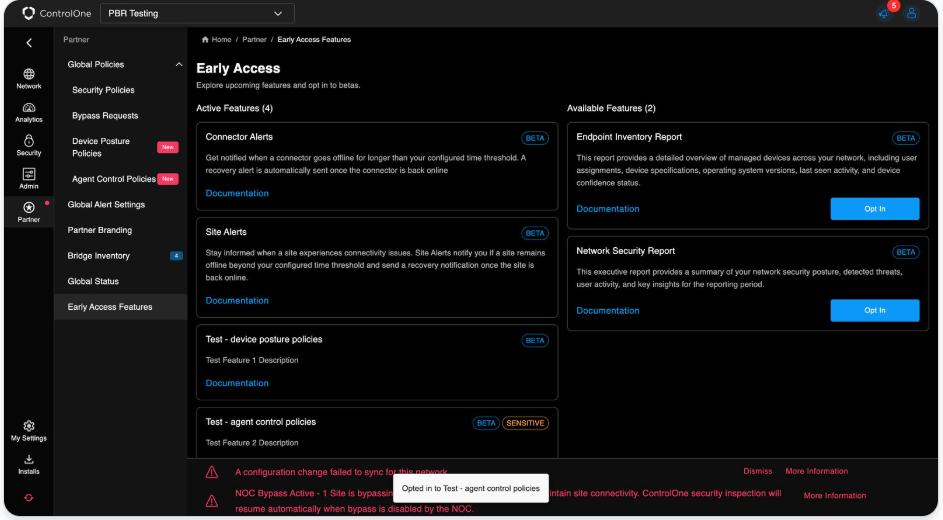The width and height of the screenshot is (943, 520).
Task: Click BETA badge on Network Security Report
Action: [x=906, y=252]
